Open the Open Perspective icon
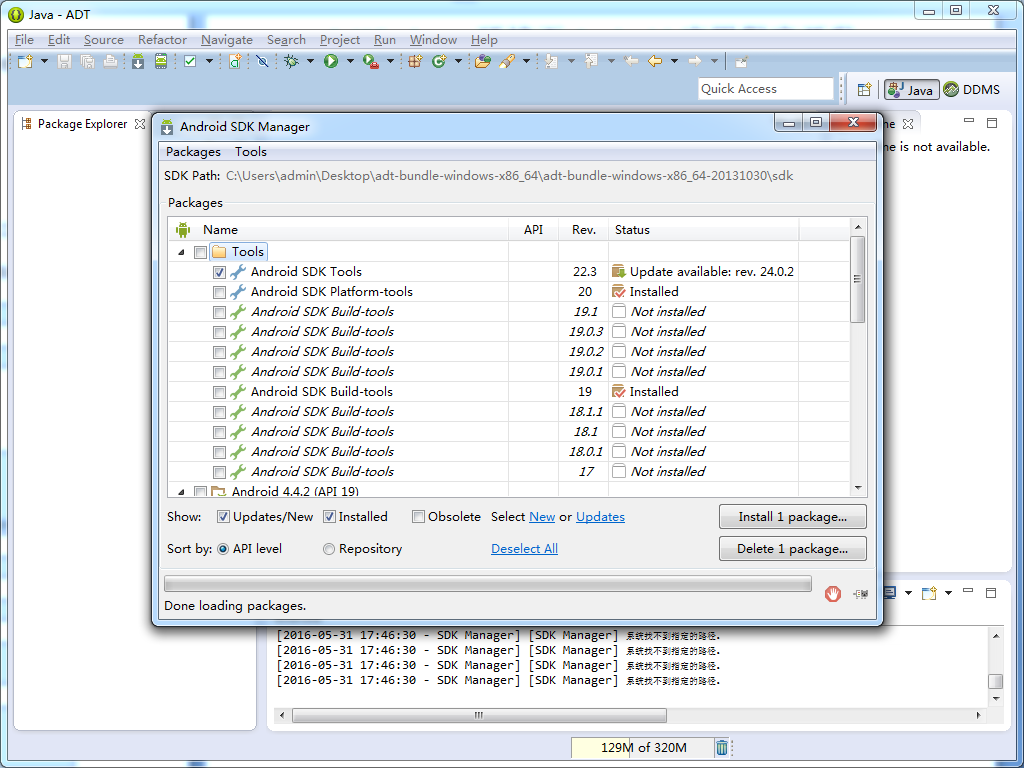1024x768 pixels. coord(864,89)
